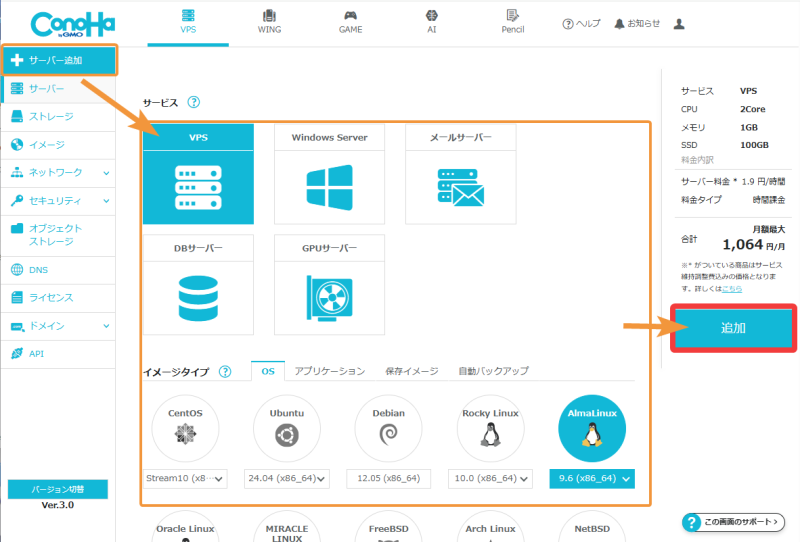Screen dimensions: 800x542
Task: Open the AI navigation tab
Action: pos(432,22)
